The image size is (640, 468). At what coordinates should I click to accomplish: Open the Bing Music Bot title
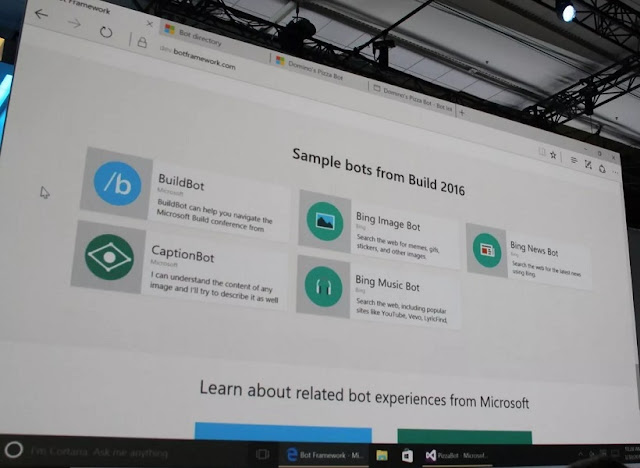tap(387, 282)
